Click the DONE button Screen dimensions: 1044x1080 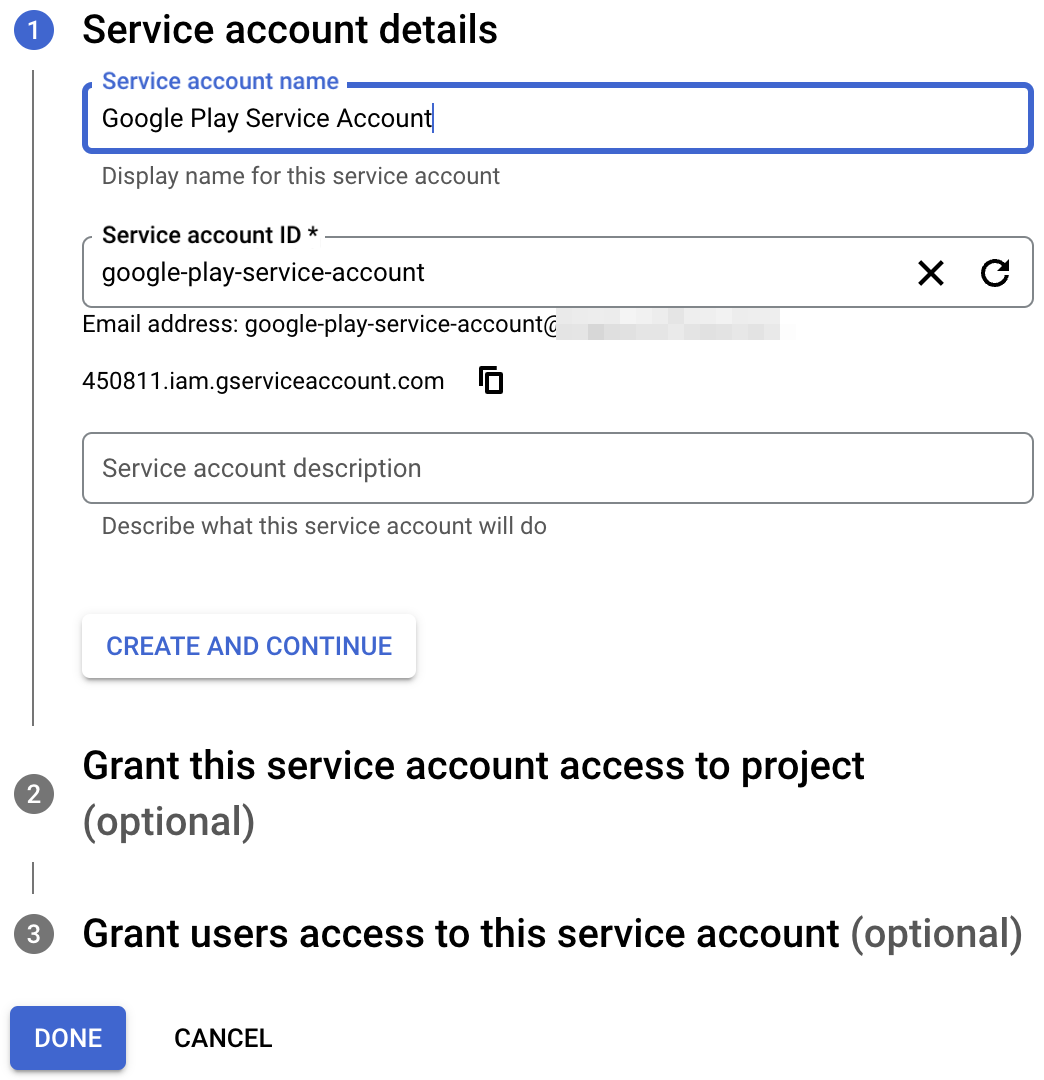(x=68, y=1038)
